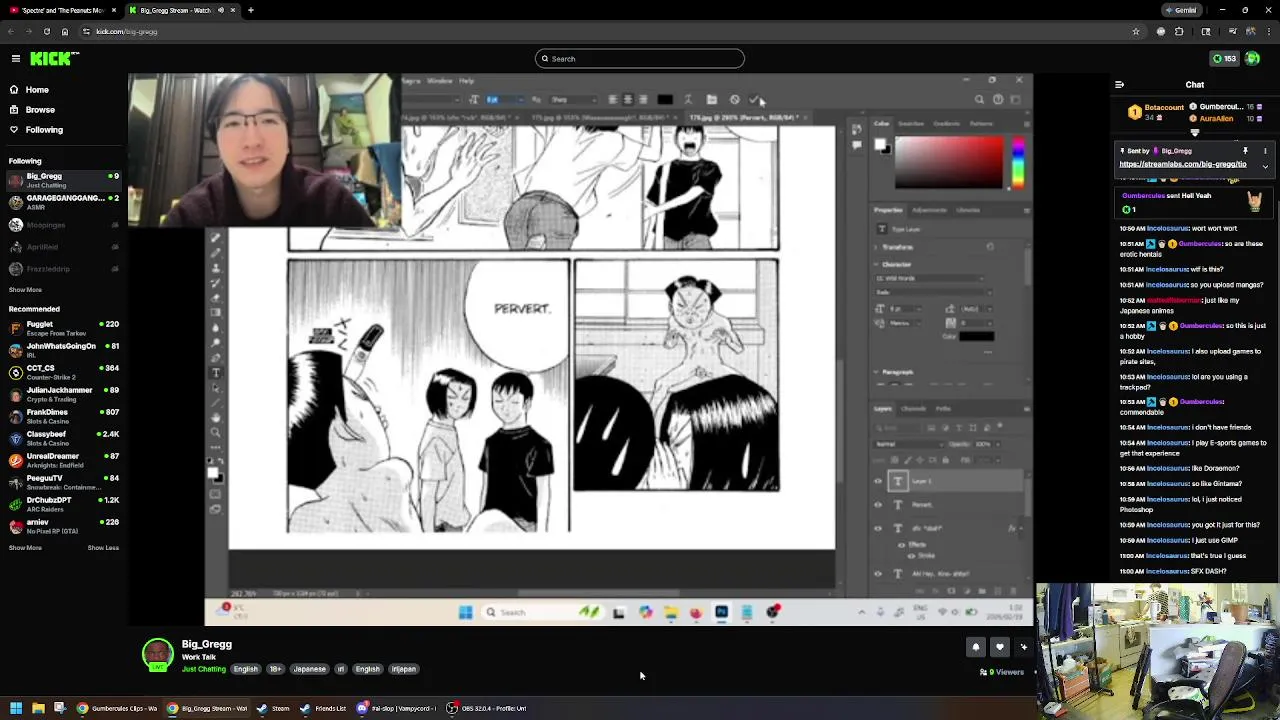Click the 18+ stream tag
Screen dimensions: 1280x720
coord(276,669)
